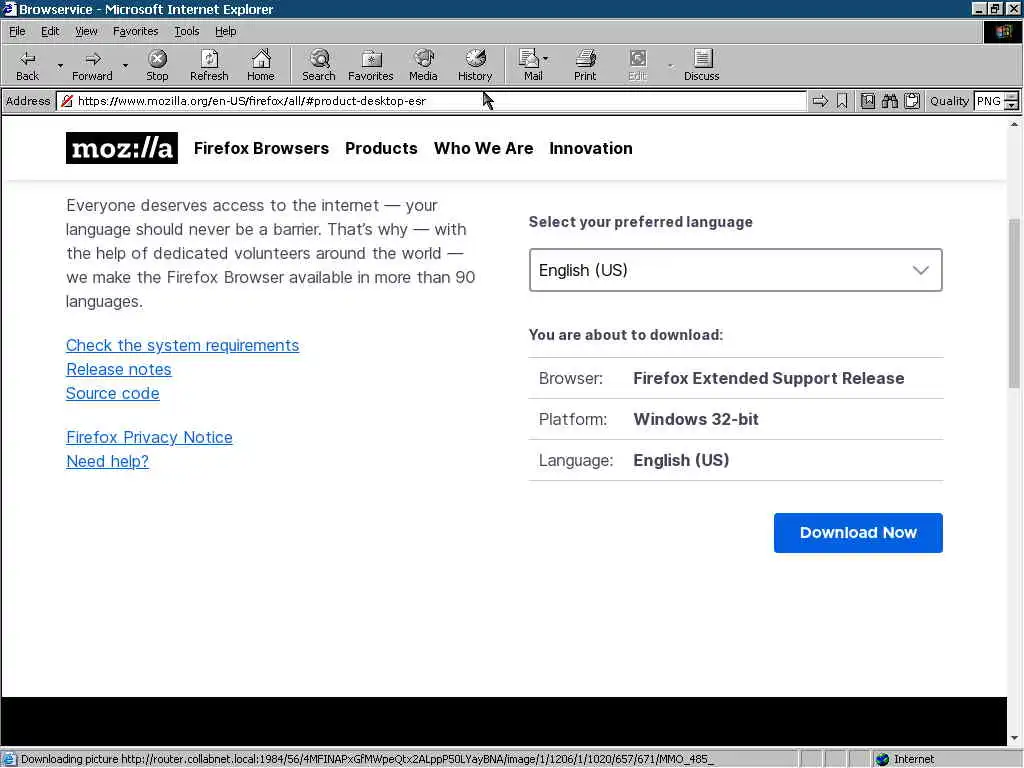Click the Back toolbar icon
Viewport: 1024px width, 768px height.
[x=27, y=65]
